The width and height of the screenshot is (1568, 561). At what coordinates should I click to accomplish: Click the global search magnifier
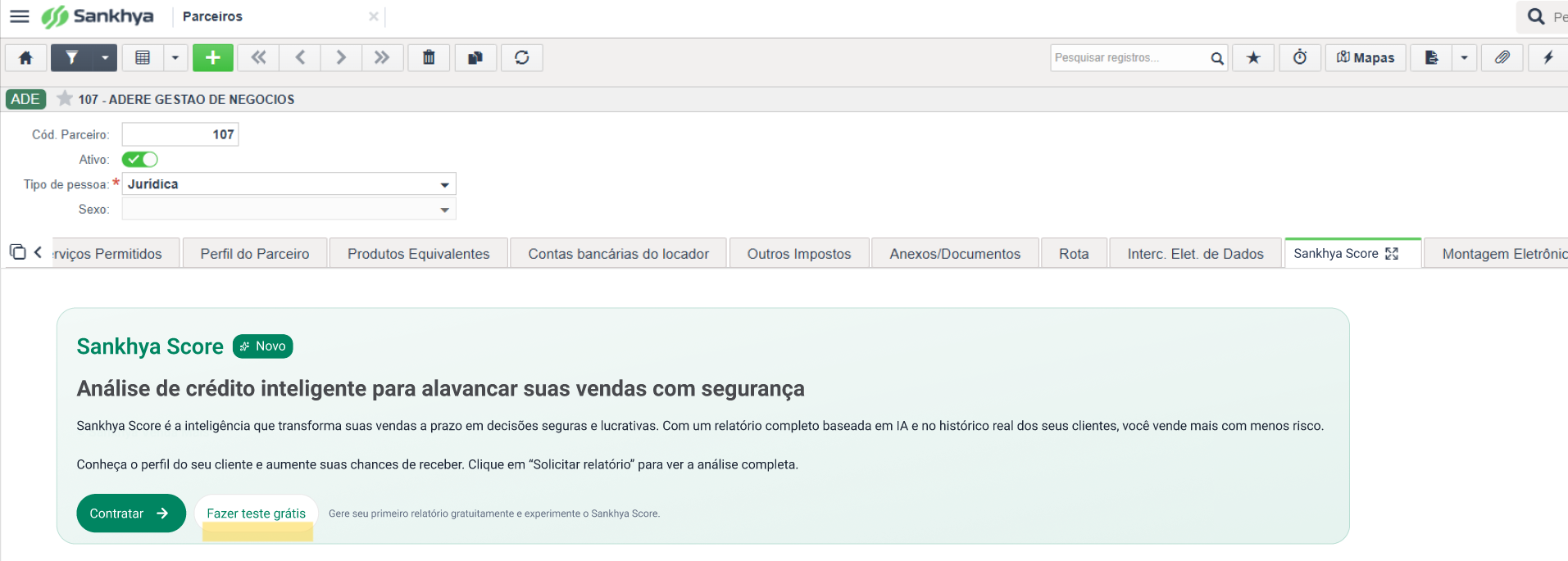tap(1536, 16)
